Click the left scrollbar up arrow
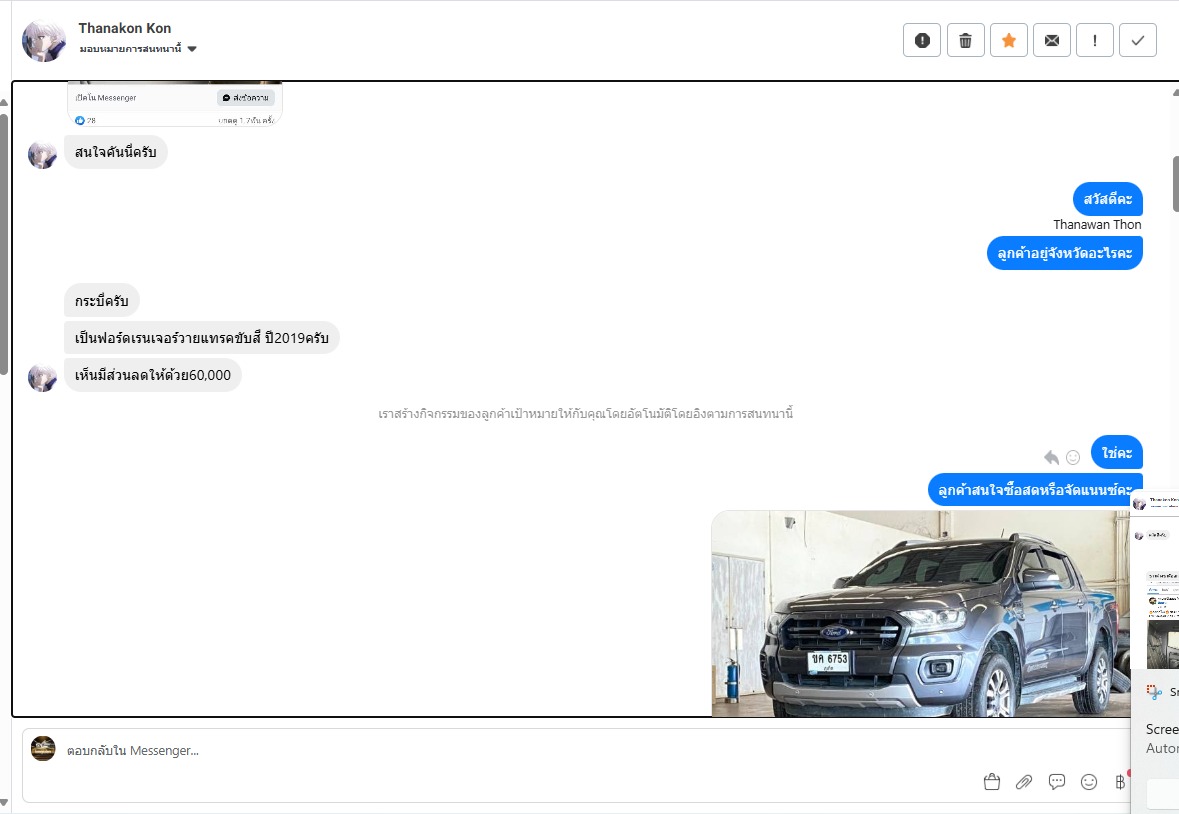This screenshot has height=814, width=1179. 4,102
